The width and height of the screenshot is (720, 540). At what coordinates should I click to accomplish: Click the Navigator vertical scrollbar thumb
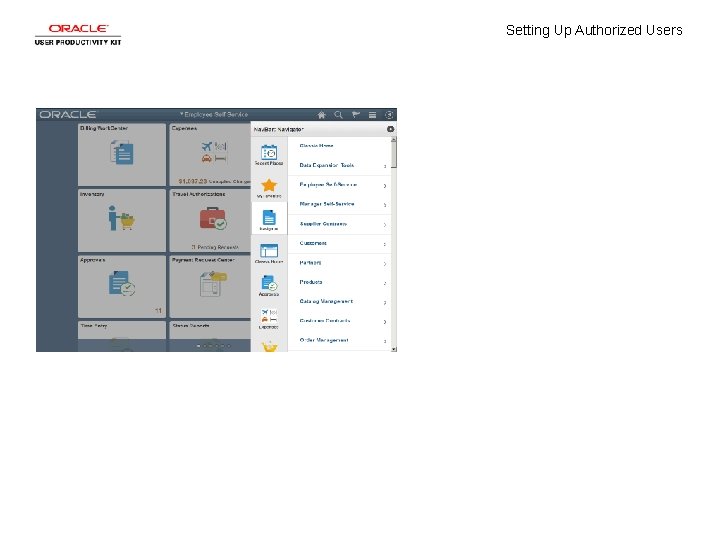point(394,155)
